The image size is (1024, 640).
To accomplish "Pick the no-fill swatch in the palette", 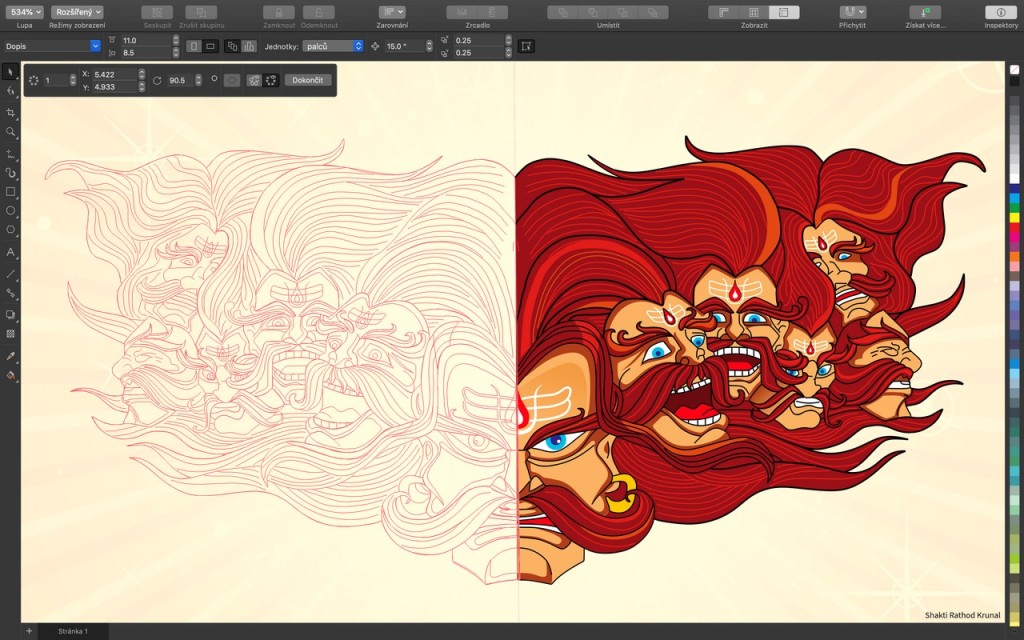I will (1014, 69).
